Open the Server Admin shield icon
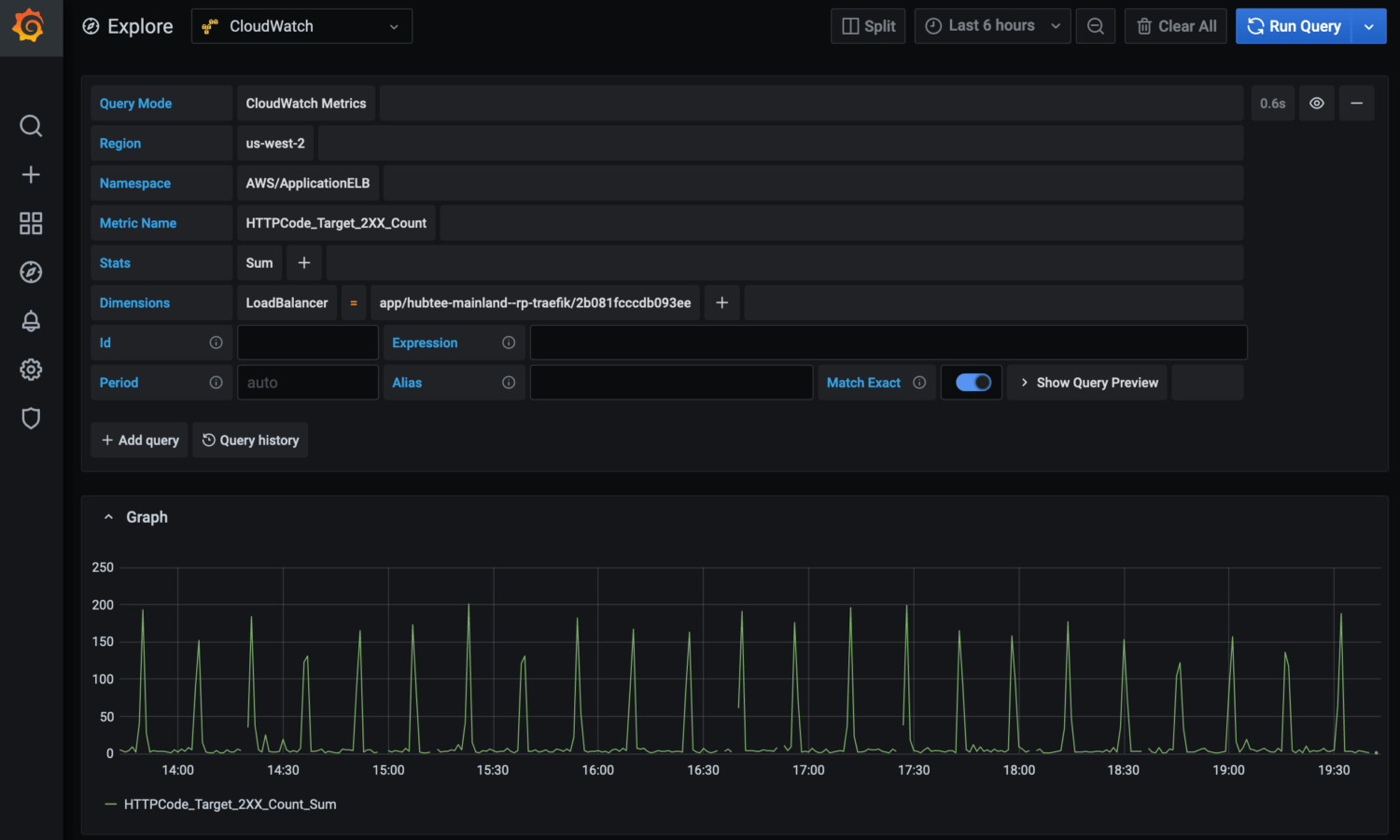 click(x=31, y=418)
